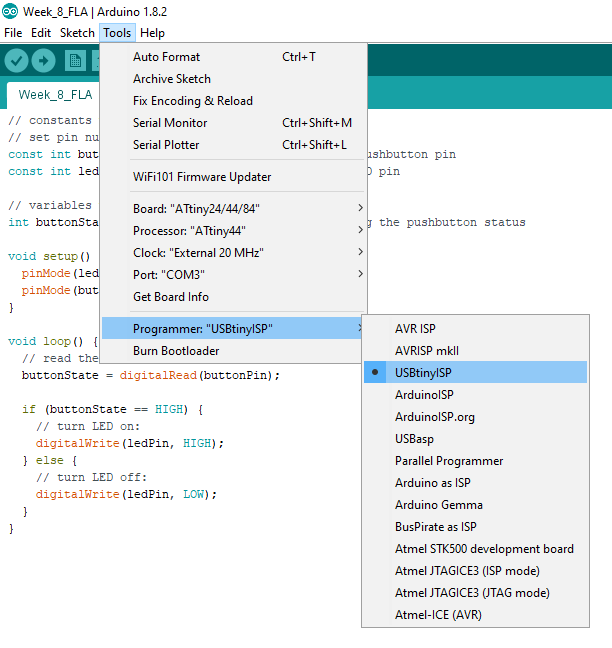
Task: Open the Sketch menu
Action: tap(77, 33)
